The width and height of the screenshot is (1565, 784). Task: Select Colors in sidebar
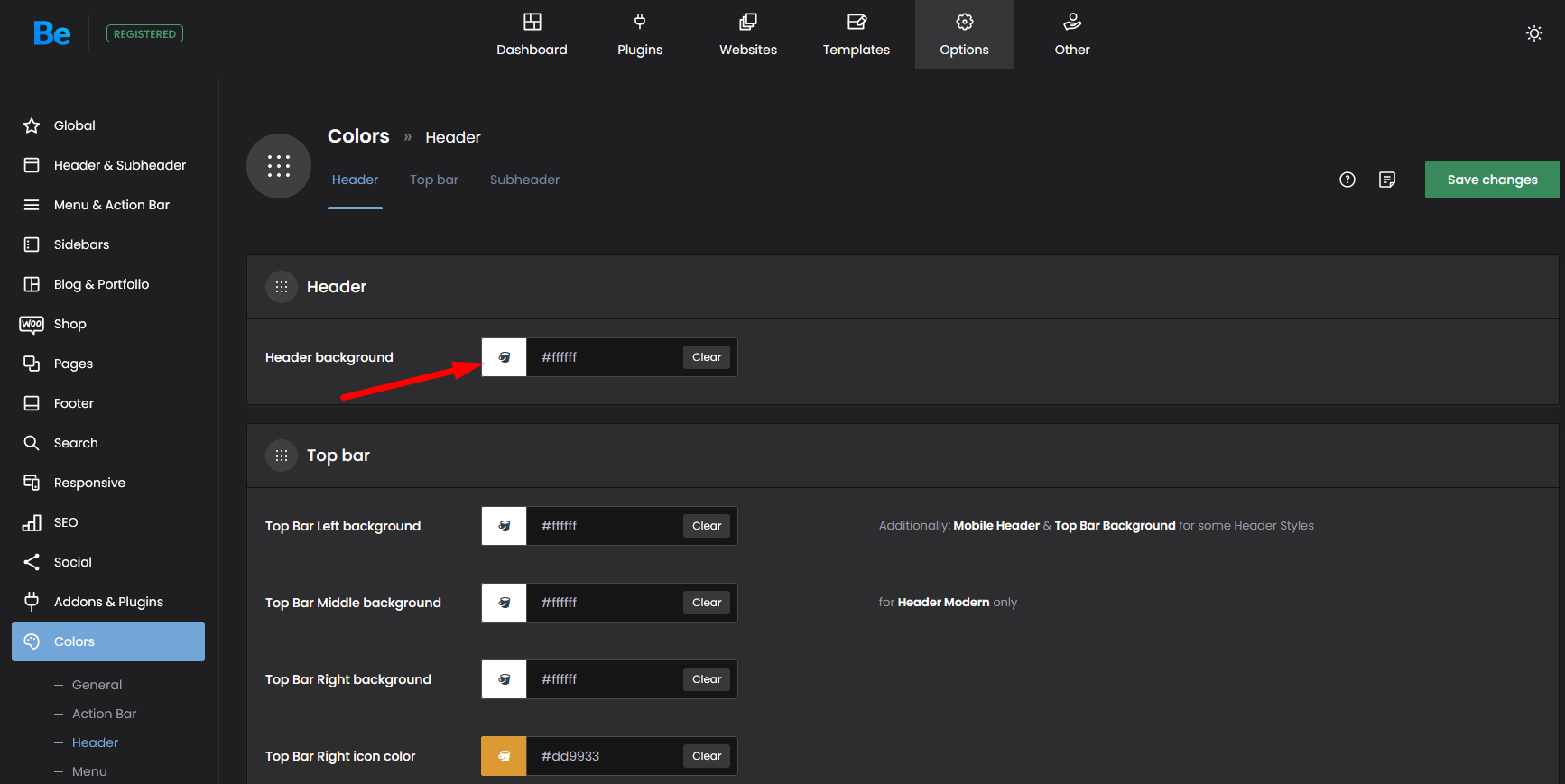[108, 641]
